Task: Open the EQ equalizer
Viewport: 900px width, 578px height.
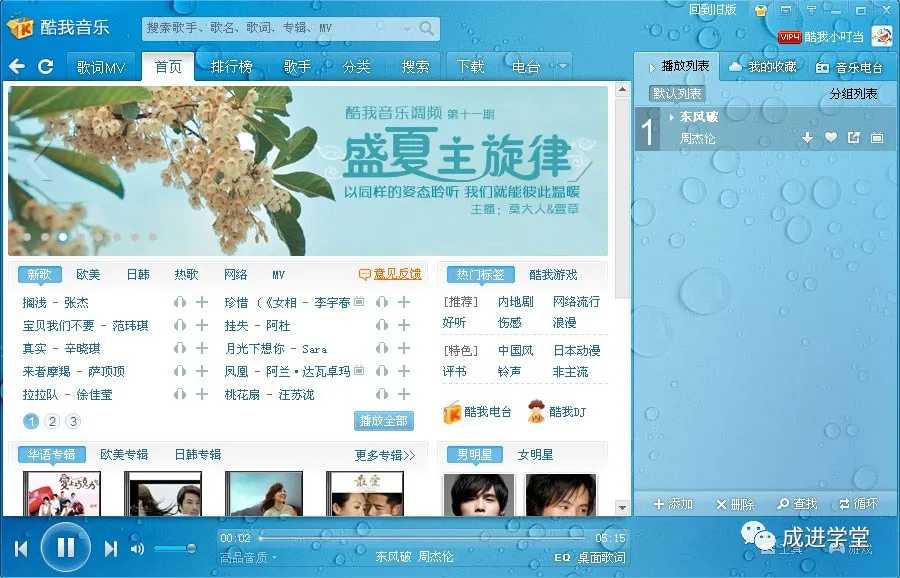Action: [562, 557]
